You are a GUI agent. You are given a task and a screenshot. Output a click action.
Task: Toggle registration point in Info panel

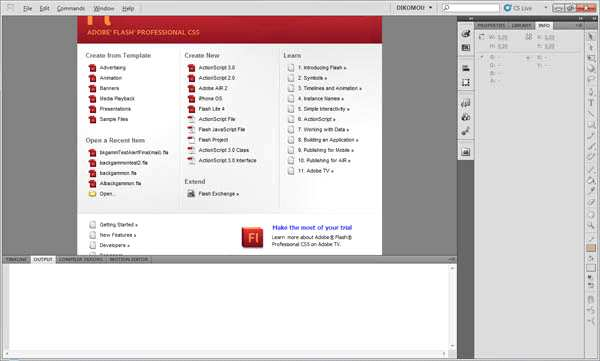[x=529, y=37]
